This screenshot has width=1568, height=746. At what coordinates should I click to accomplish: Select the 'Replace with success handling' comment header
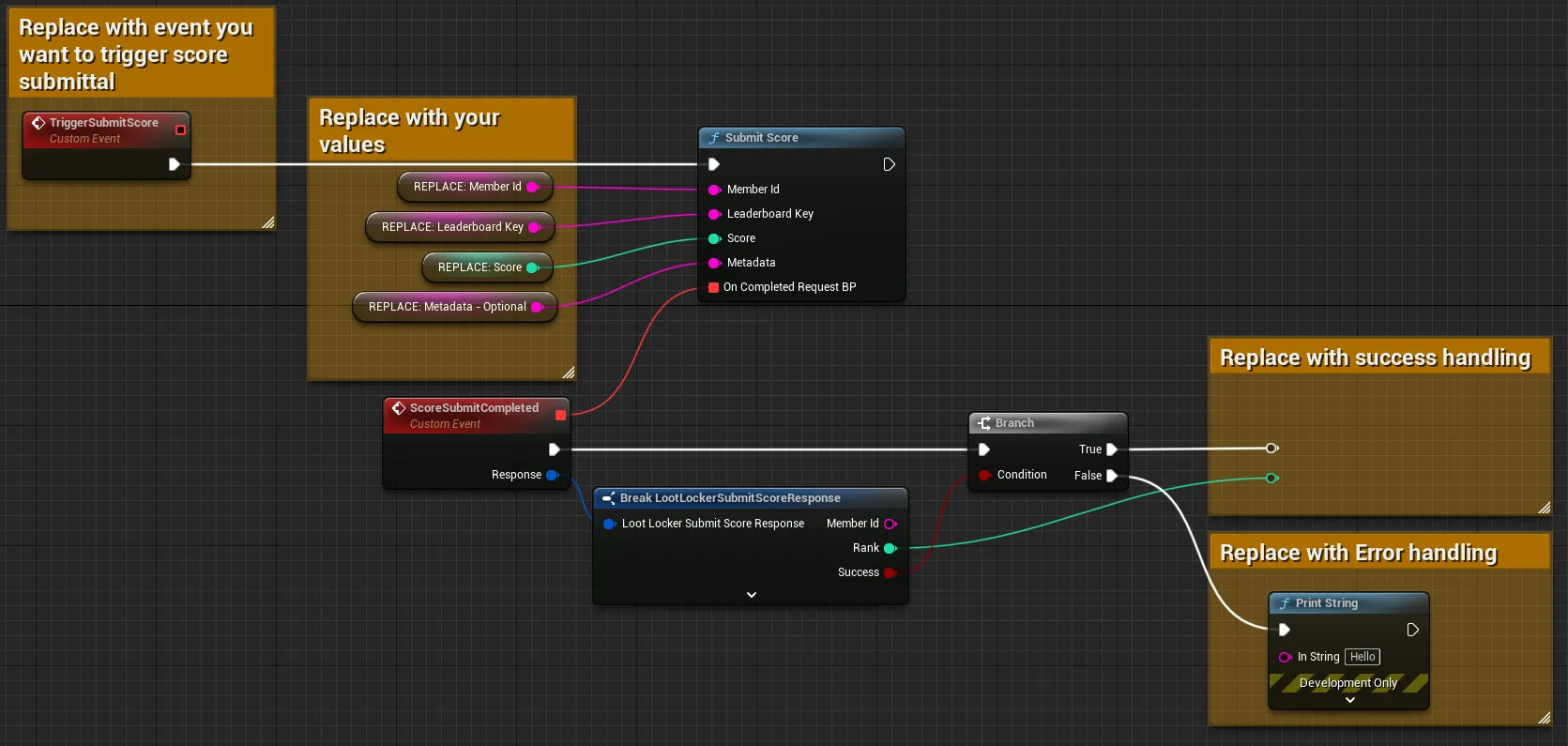1379,358
